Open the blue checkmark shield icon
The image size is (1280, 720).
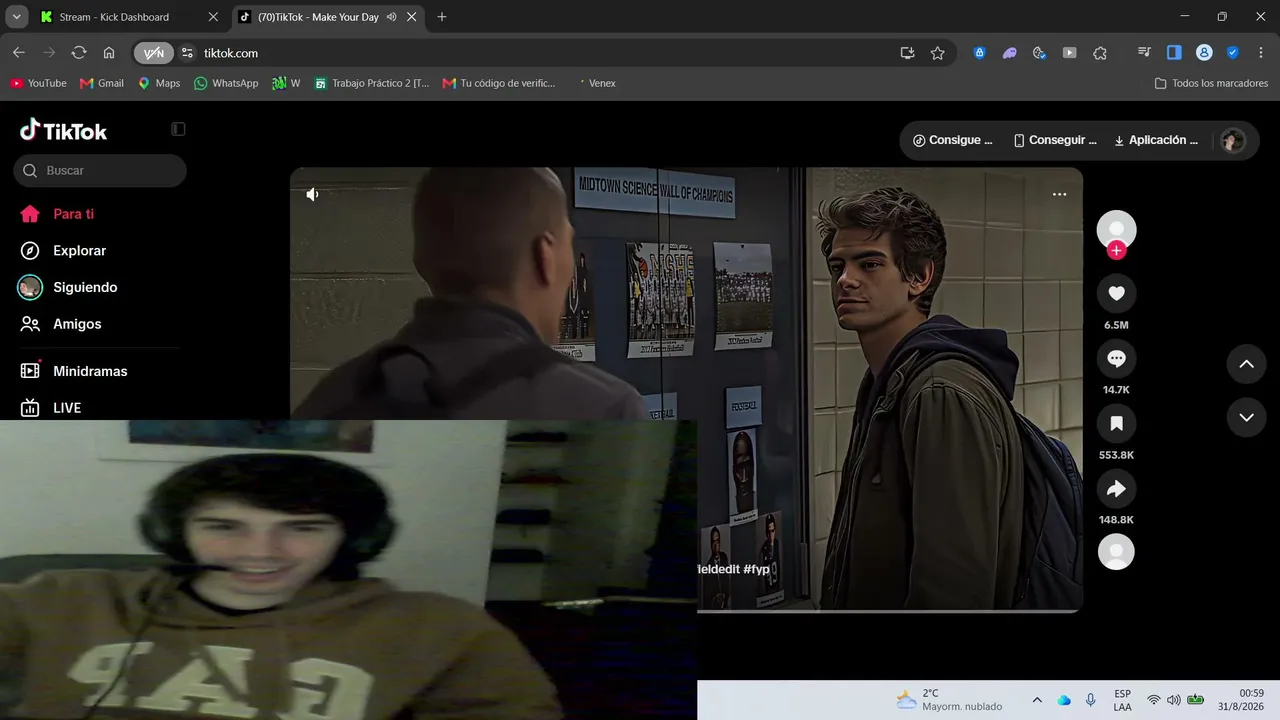(1232, 53)
